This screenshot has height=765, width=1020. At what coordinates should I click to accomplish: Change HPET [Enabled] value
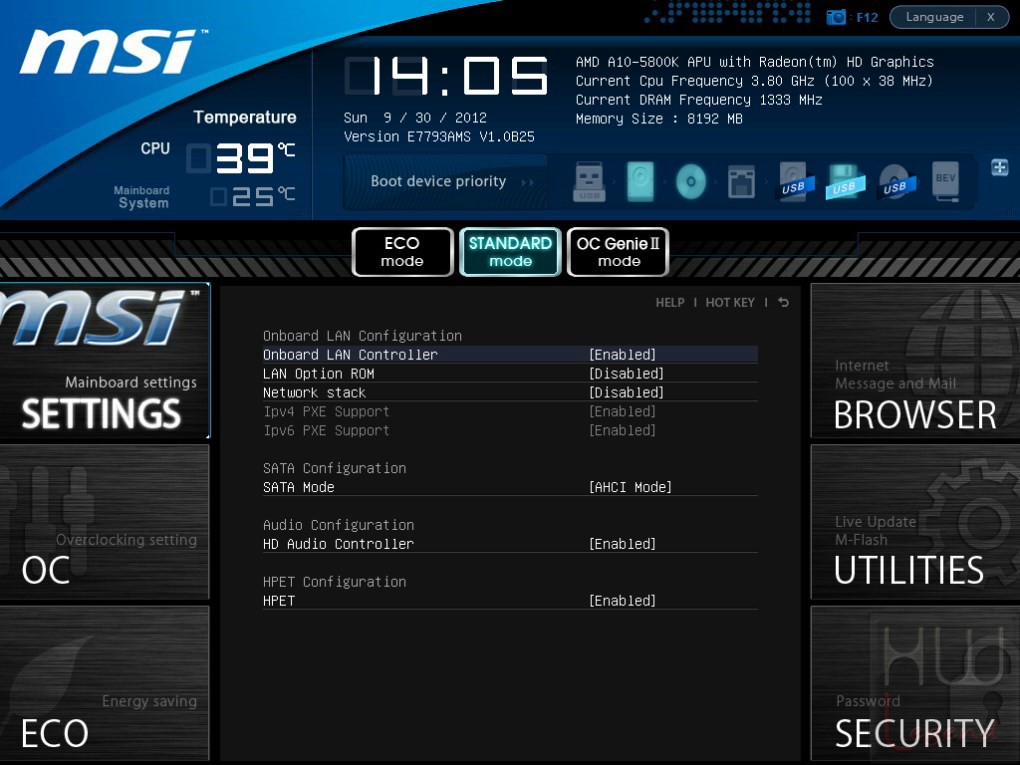(x=623, y=600)
